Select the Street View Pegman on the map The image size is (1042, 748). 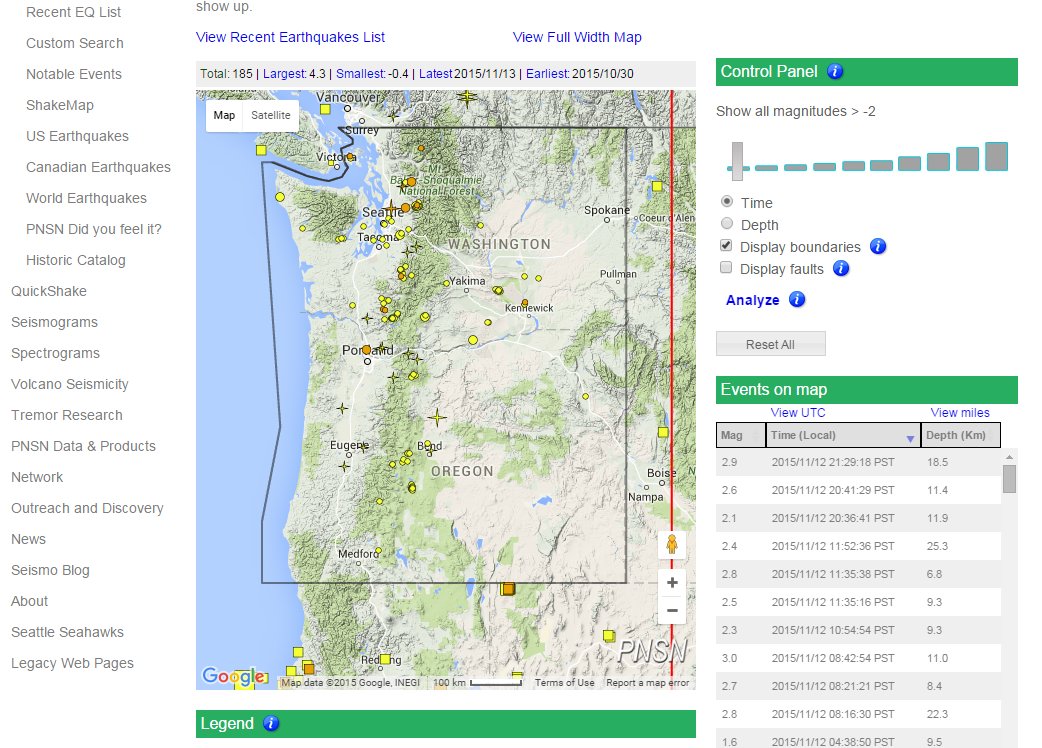pyautogui.click(x=672, y=544)
